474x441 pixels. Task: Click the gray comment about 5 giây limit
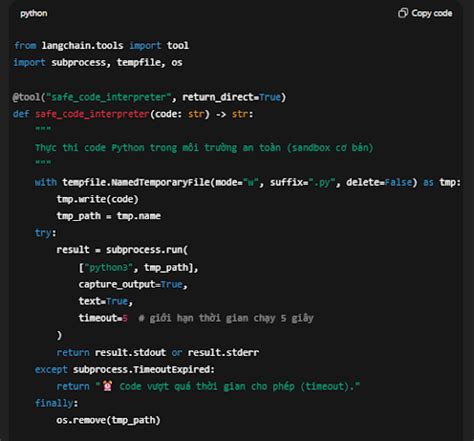click(x=226, y=318)
